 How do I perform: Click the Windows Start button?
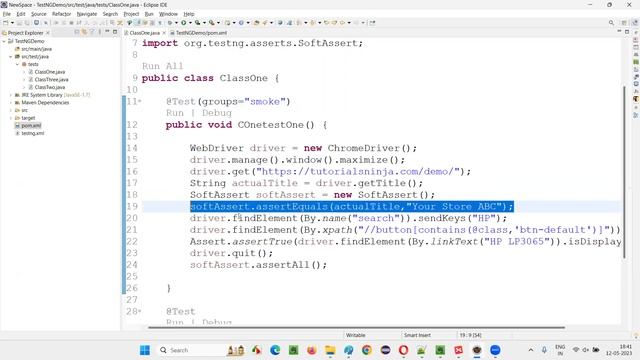[x=145, y=350]
